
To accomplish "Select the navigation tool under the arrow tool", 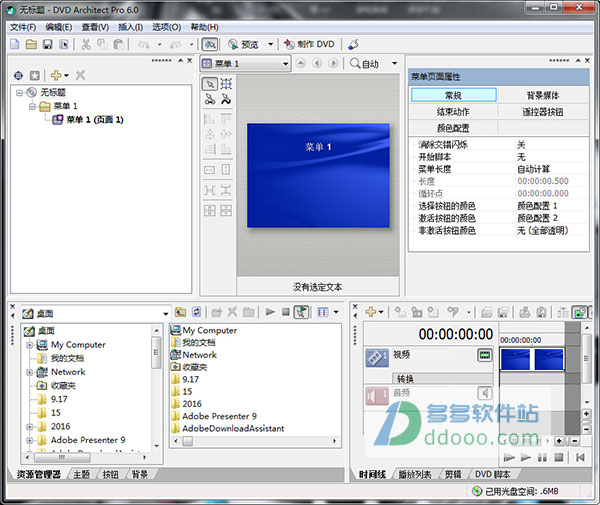I will point(210,99).
